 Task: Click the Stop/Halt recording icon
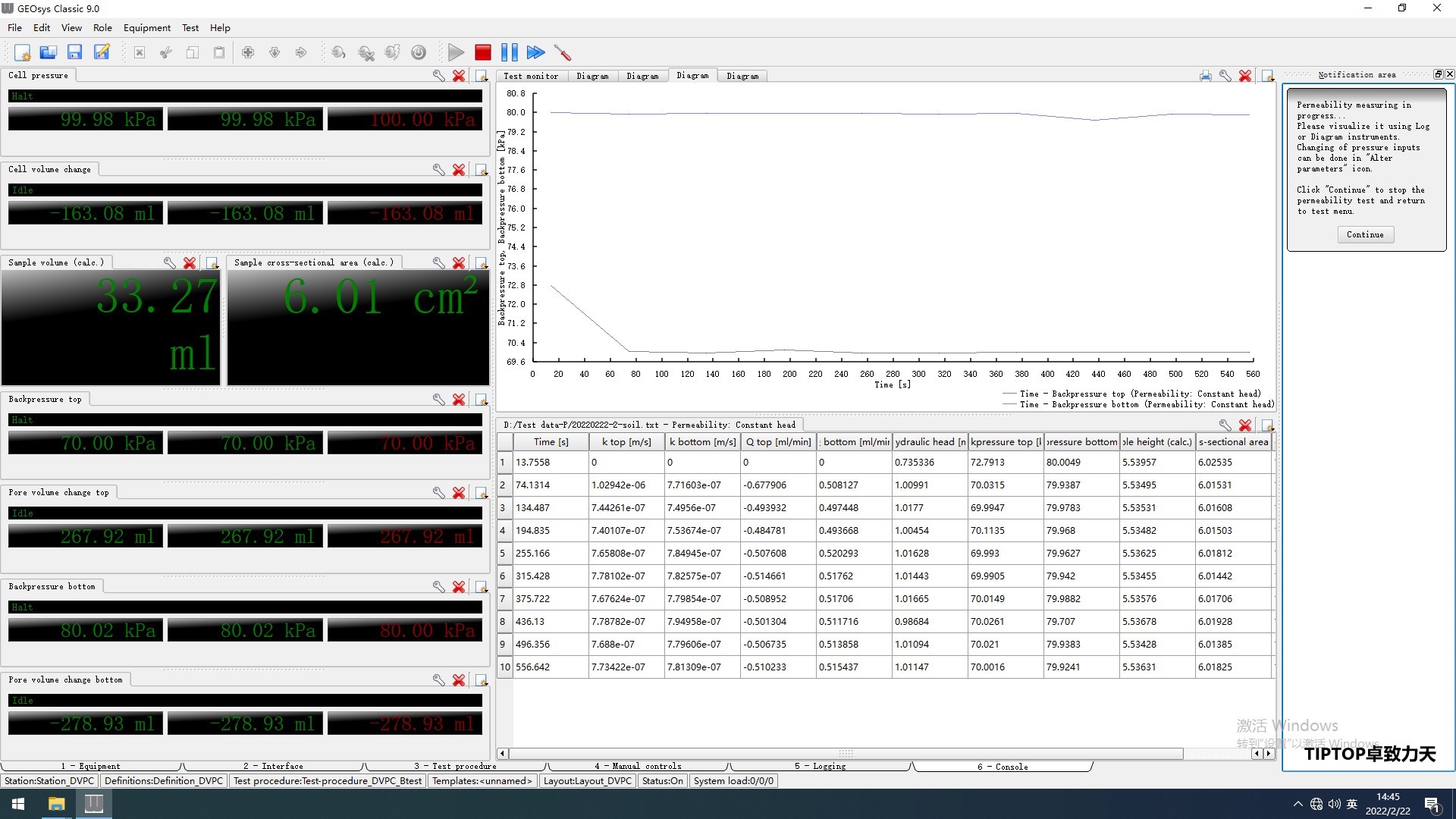482,52
